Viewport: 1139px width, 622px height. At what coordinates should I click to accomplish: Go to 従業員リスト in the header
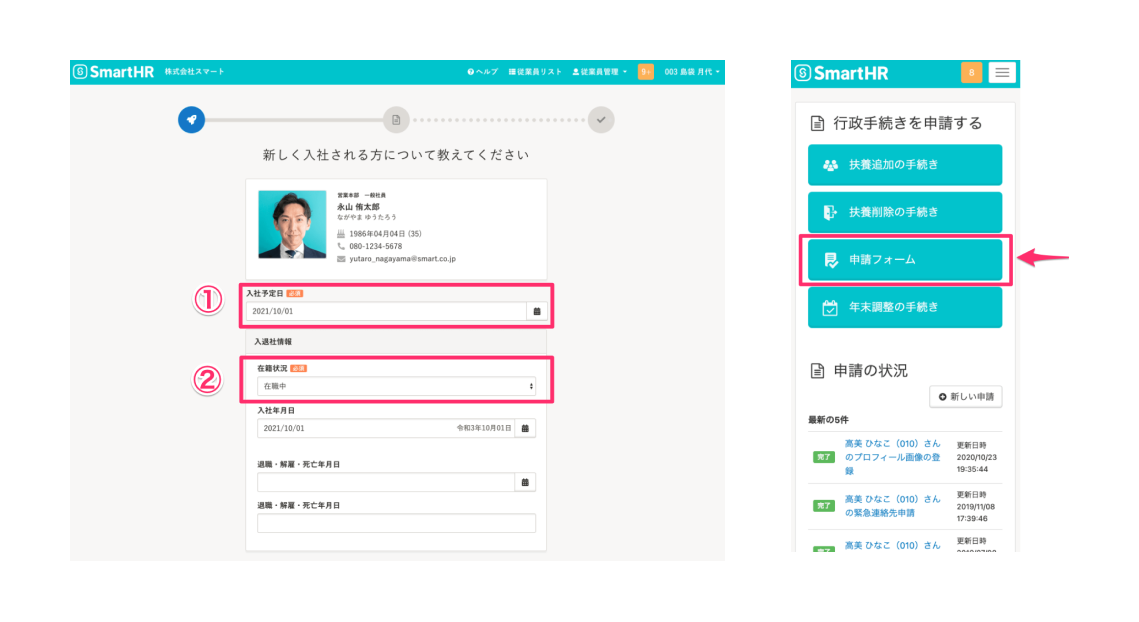(535, 72)
